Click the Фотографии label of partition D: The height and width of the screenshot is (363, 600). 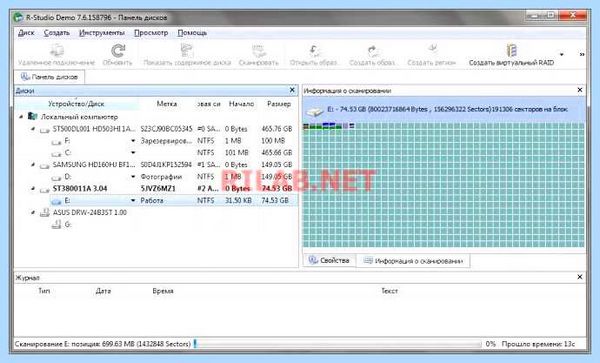click(x=161, y=177)
